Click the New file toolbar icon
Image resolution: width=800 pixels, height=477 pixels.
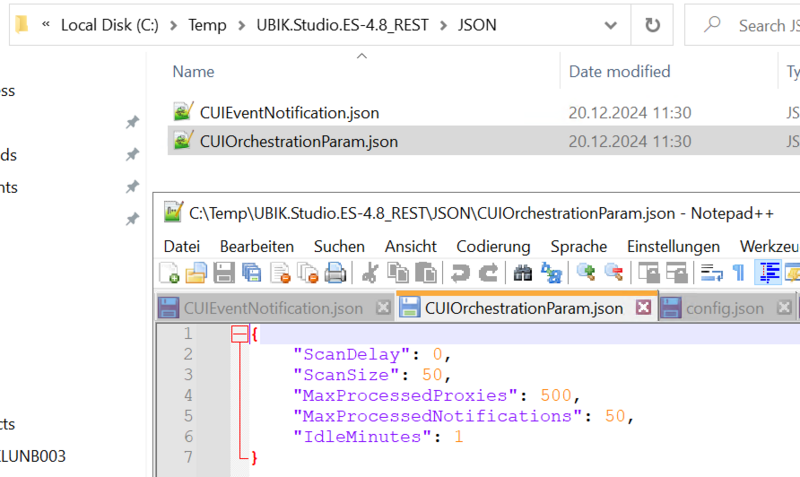coord(169,272)
